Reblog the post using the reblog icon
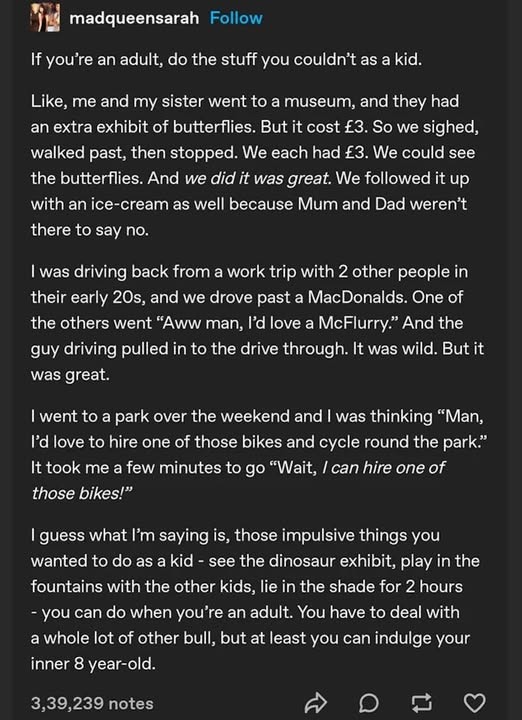This screenshot has width=522, height=720. (422, 703)
